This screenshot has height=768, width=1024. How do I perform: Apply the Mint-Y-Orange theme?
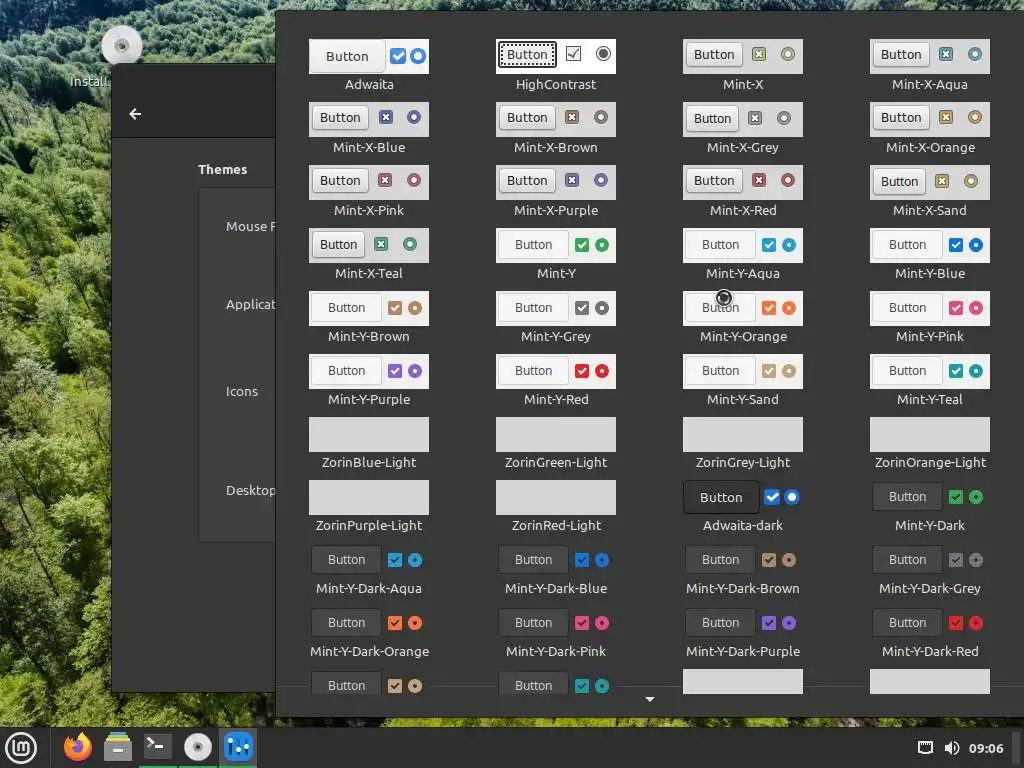tap(743, 317)
